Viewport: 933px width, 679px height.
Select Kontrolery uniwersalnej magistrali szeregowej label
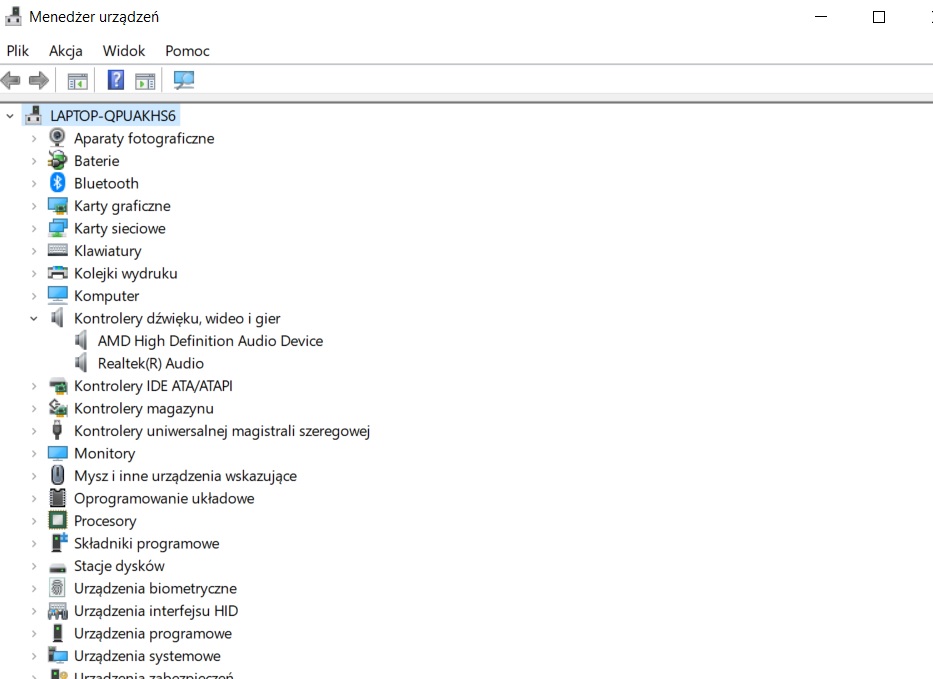click(222, 431)
